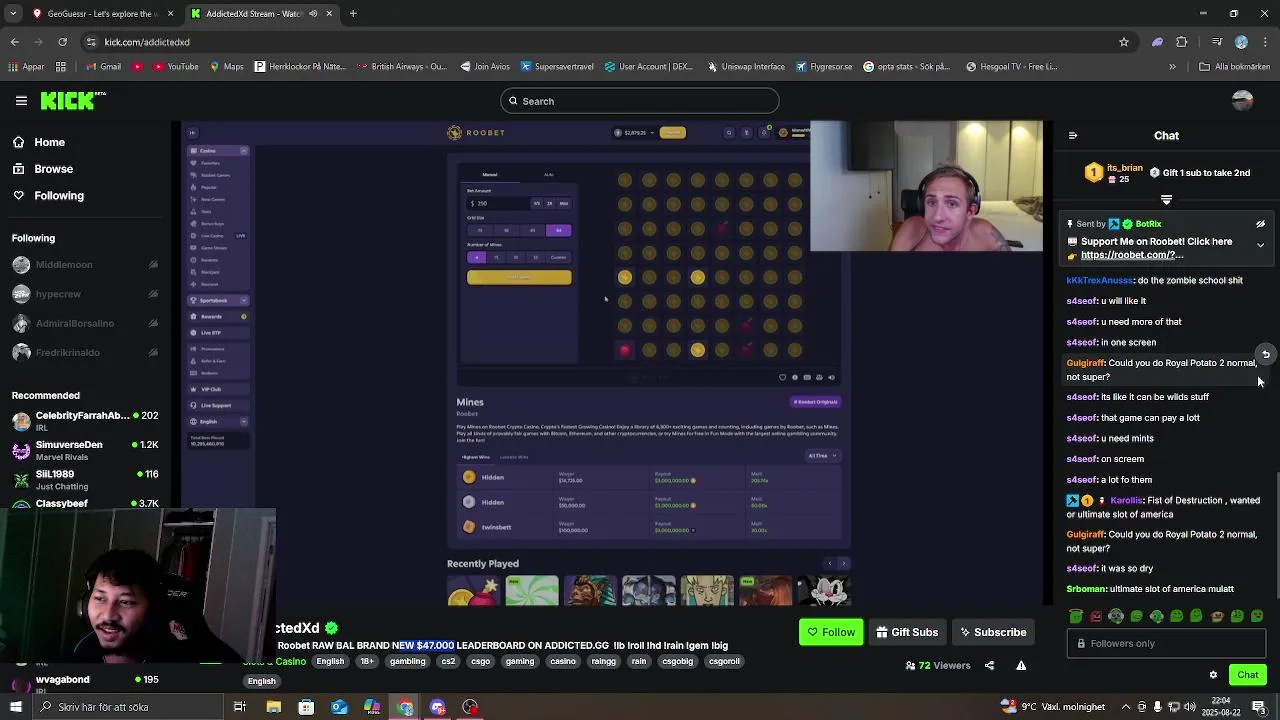Open followed channel hypecrew
Image resolution: width=1280 pixels, height=720 pixels.
(x=85, y=294)
